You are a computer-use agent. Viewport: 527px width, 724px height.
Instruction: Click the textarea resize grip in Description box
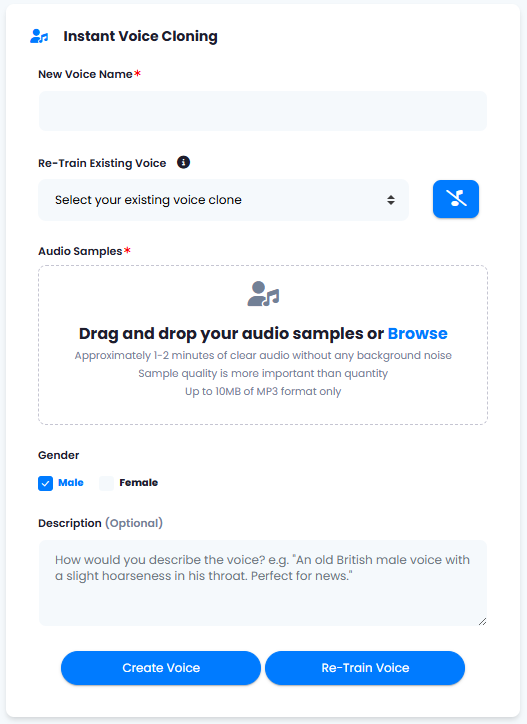coord(482,621)
